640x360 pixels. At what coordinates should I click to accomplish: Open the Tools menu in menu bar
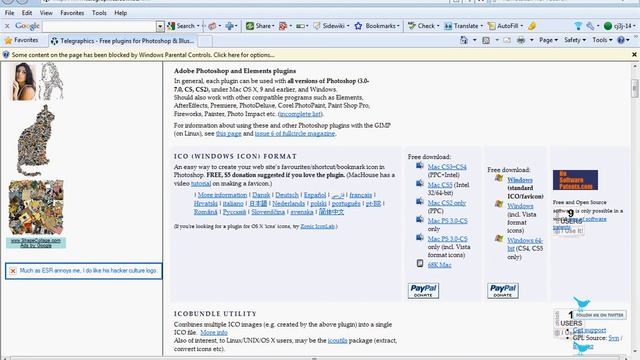pyautogui.click(x=99, y=13)
